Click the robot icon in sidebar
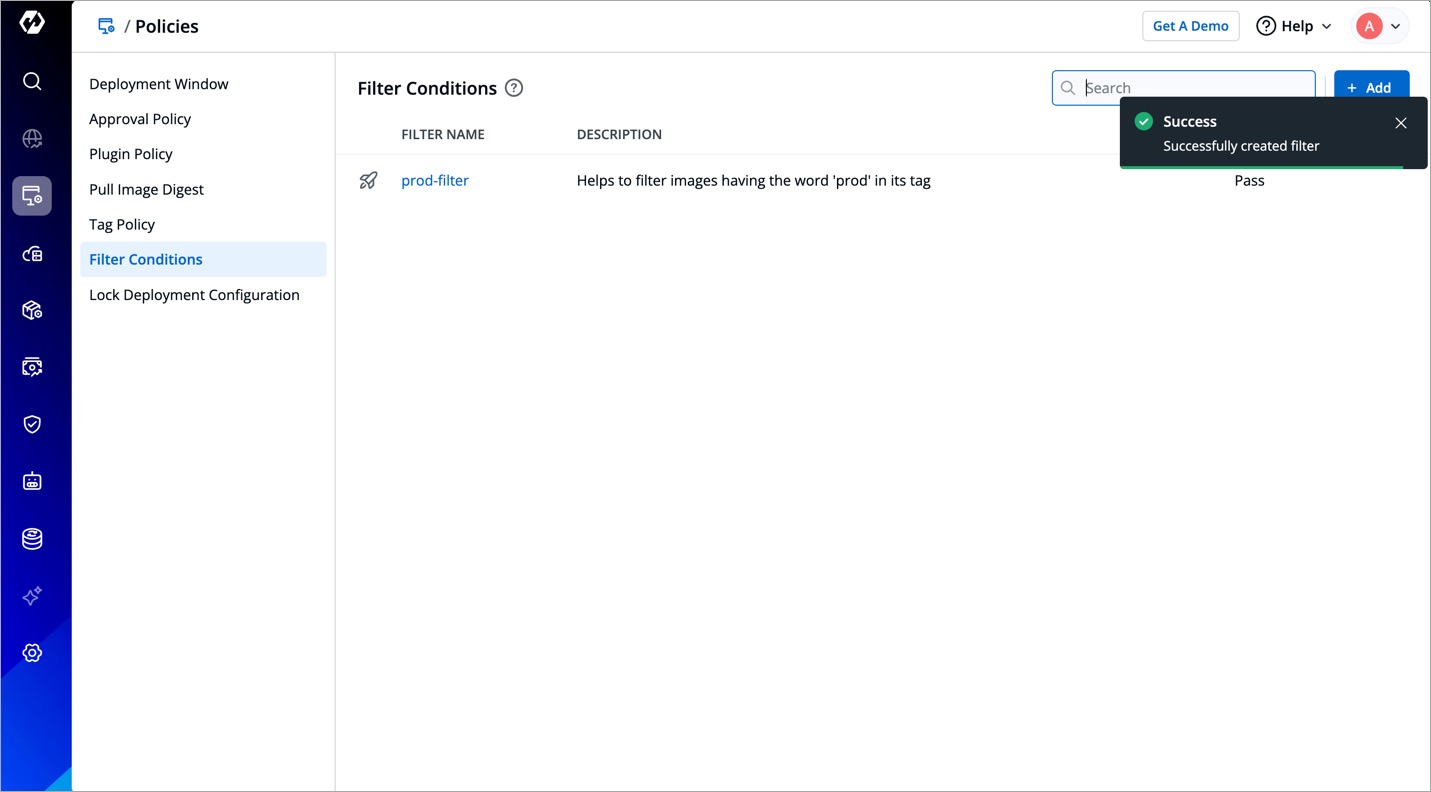This screenshot has width=1431, height=792. pyautogui.click(x=32, y=482)
